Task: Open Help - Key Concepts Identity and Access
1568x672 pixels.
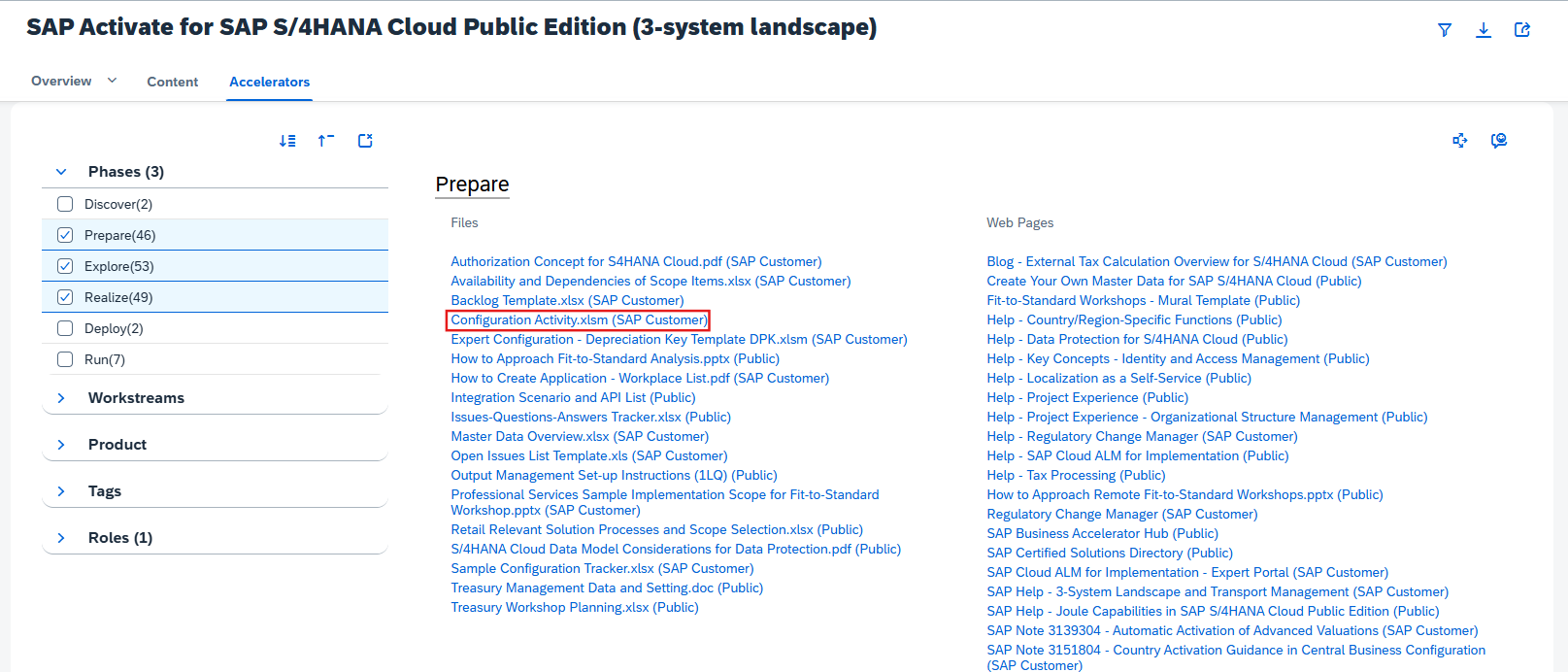Action: 1178,358
